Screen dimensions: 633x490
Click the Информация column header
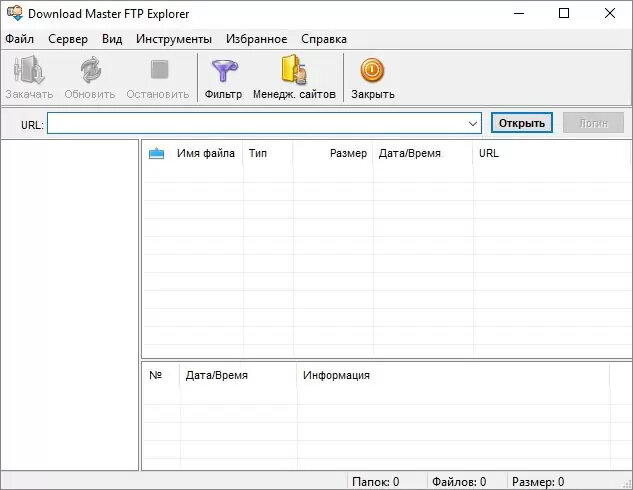point(336,375)
